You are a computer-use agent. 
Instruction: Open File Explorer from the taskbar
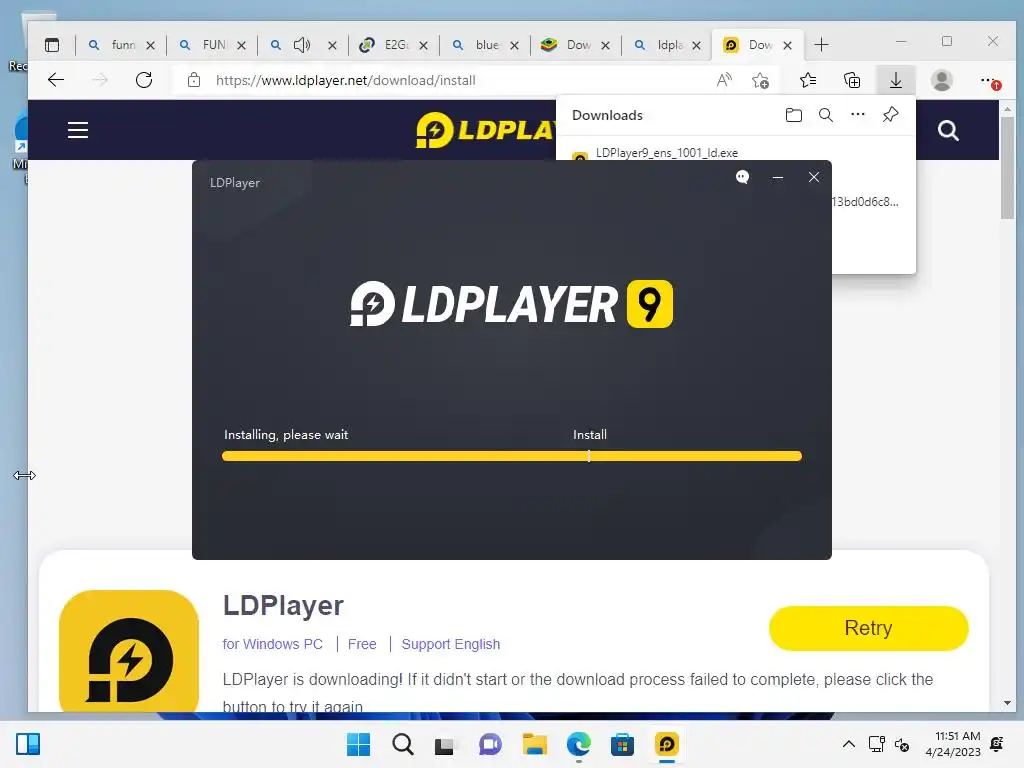coord(534,744)
